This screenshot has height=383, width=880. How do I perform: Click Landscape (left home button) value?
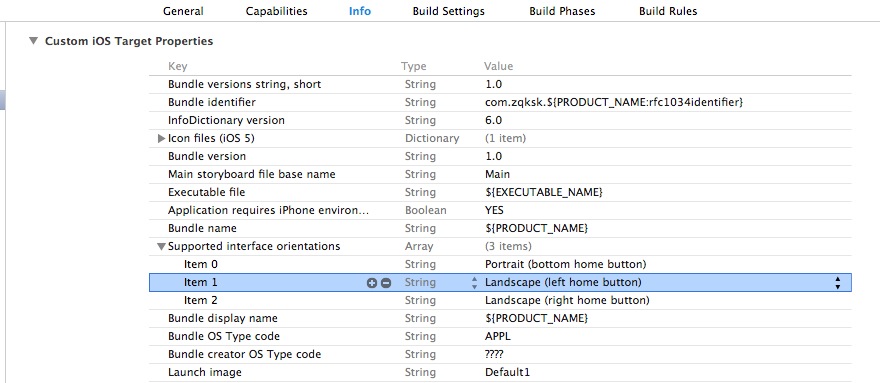[x=563, y=282]
